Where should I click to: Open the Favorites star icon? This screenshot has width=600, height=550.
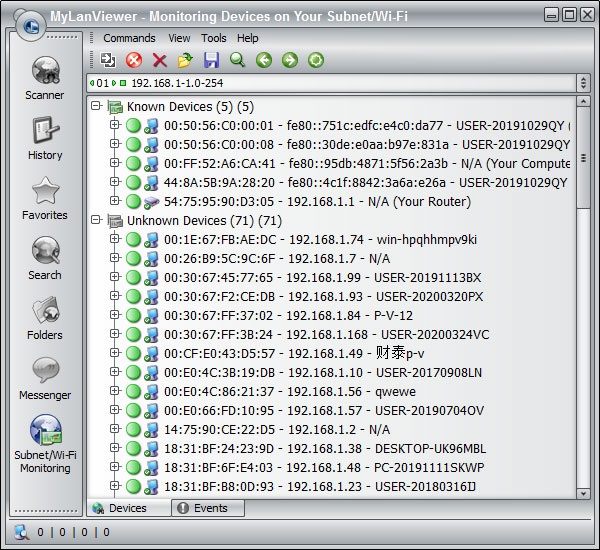point(46,191)
